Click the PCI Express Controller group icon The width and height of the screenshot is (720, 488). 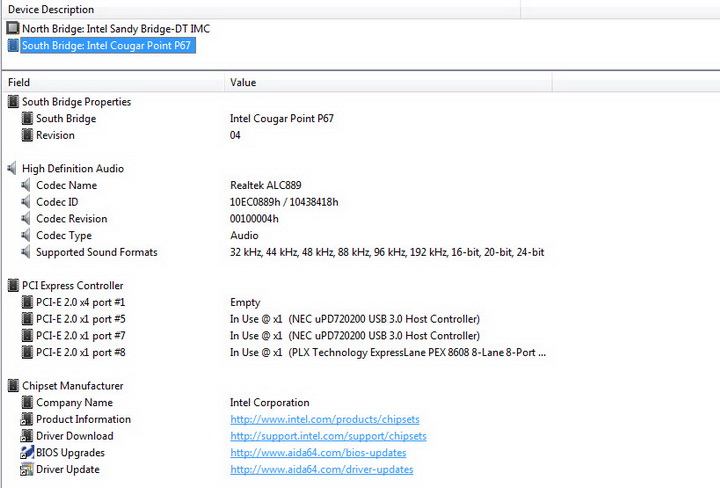pos(13,286)
